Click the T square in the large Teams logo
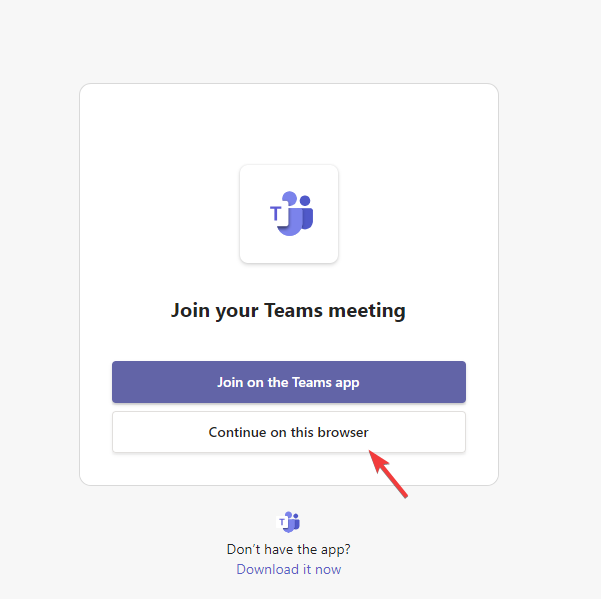The width and height of the screenshot is (601, 599). [277, 213]
